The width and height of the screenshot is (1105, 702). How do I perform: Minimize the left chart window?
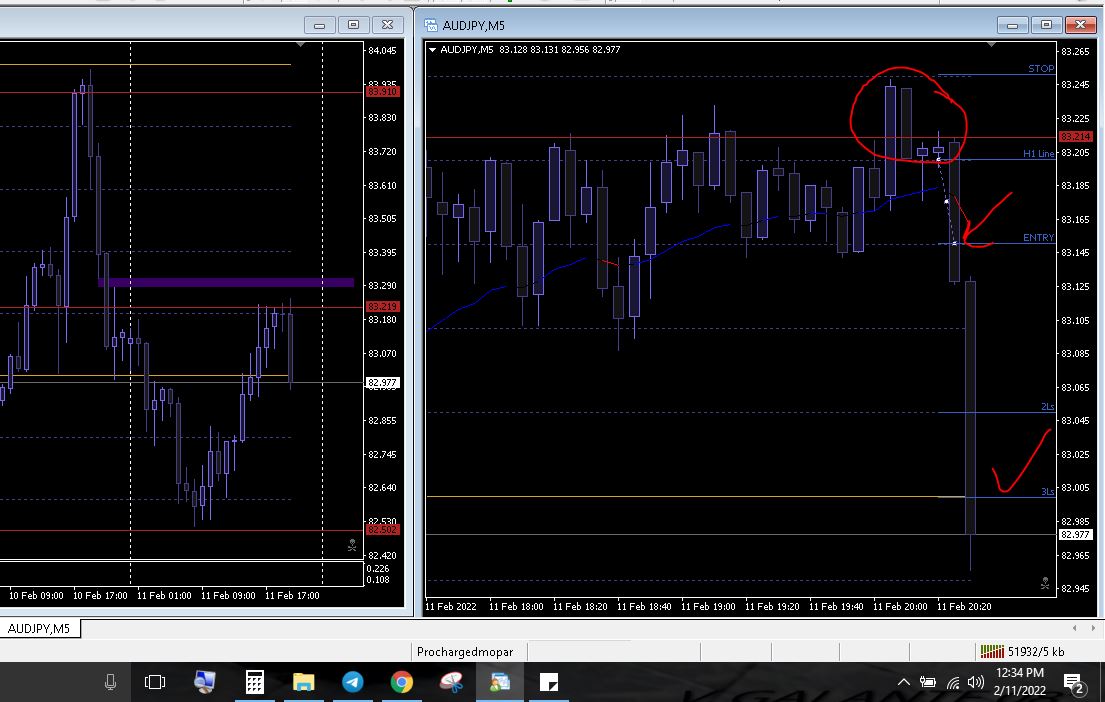319,25
